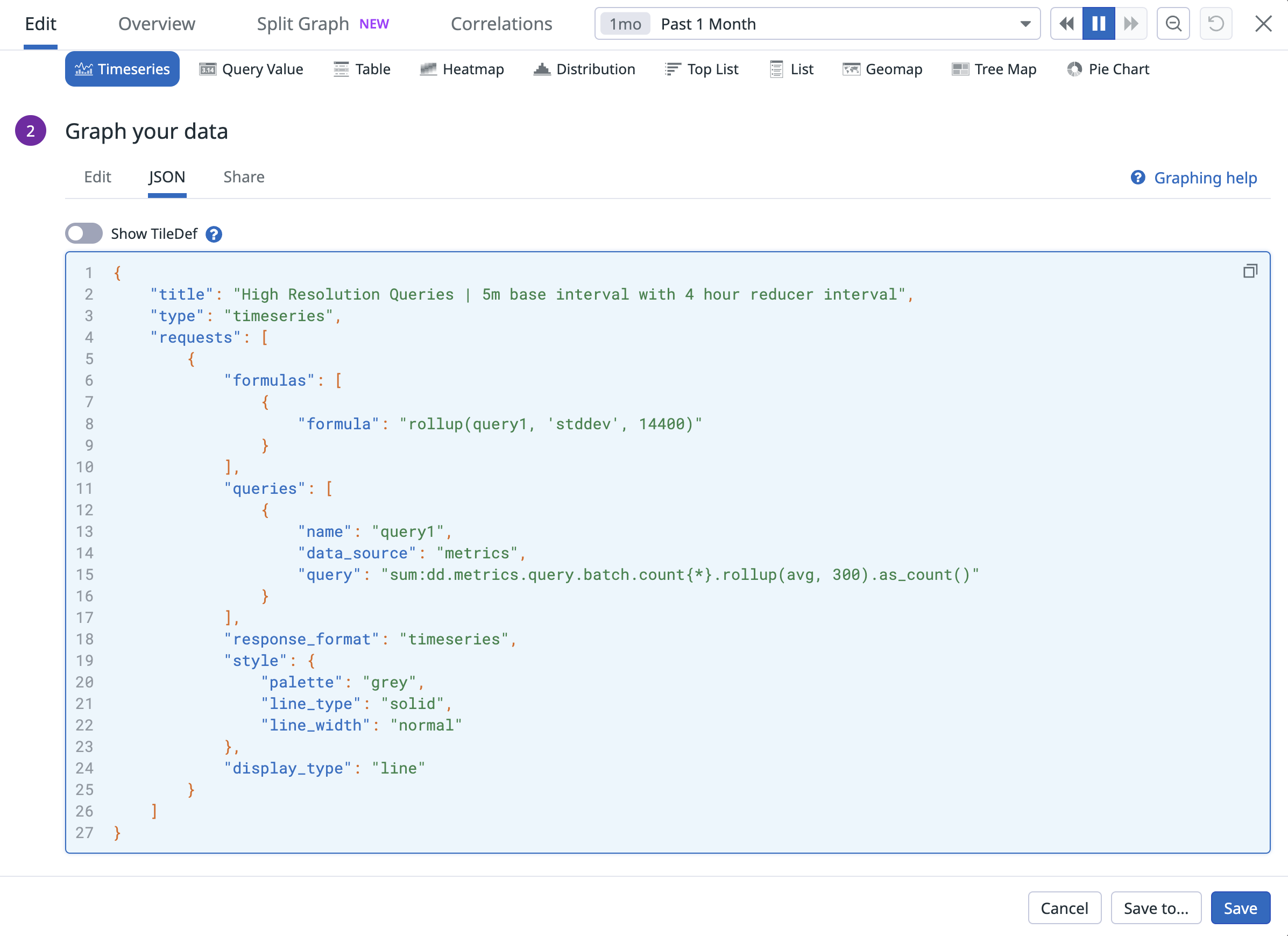1288x936 pixels.
Task: Copy the JSON using the copy icon
Action: coord(1249,271)
